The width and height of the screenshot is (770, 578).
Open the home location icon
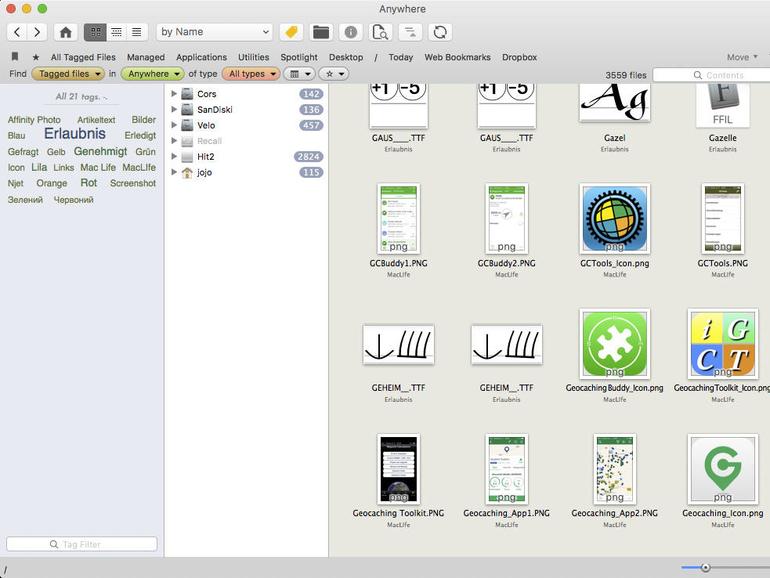pyautogui.click(x=65, y=32)
